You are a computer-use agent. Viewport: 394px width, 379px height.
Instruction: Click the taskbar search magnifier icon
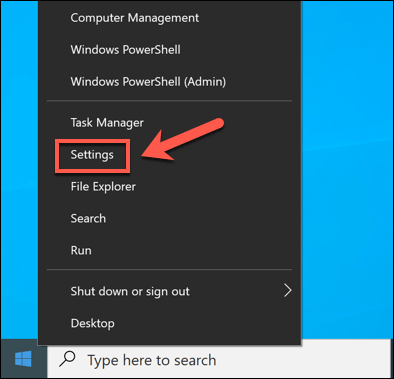click(x=68, y=359)
